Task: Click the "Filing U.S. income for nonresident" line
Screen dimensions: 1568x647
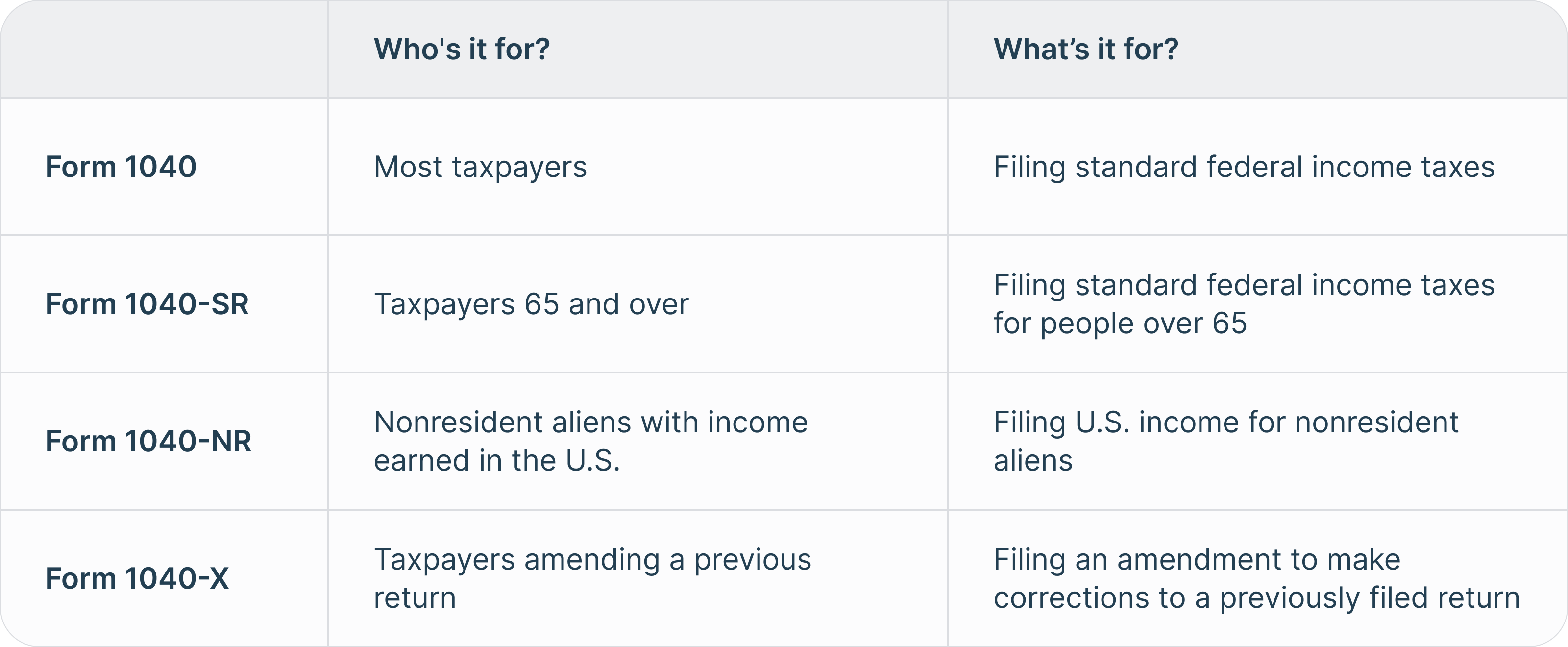Action: [1226, 422]
